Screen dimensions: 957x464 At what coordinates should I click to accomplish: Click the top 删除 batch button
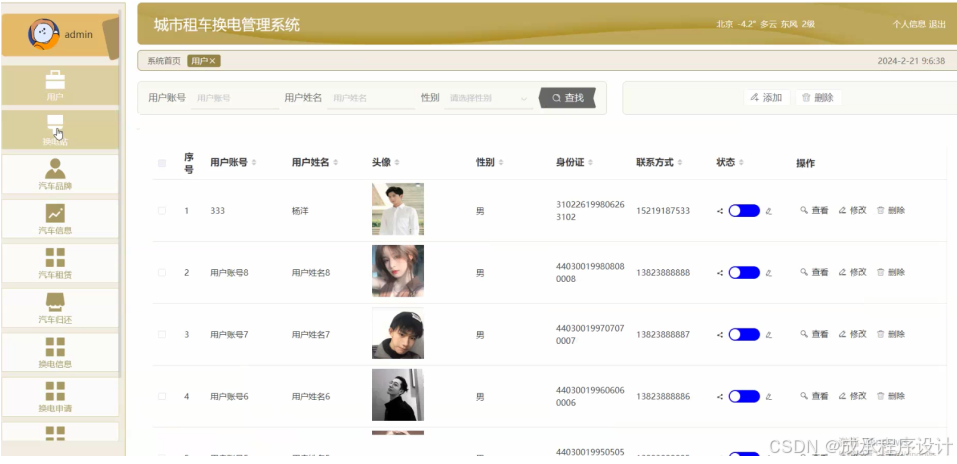(818, 98)
